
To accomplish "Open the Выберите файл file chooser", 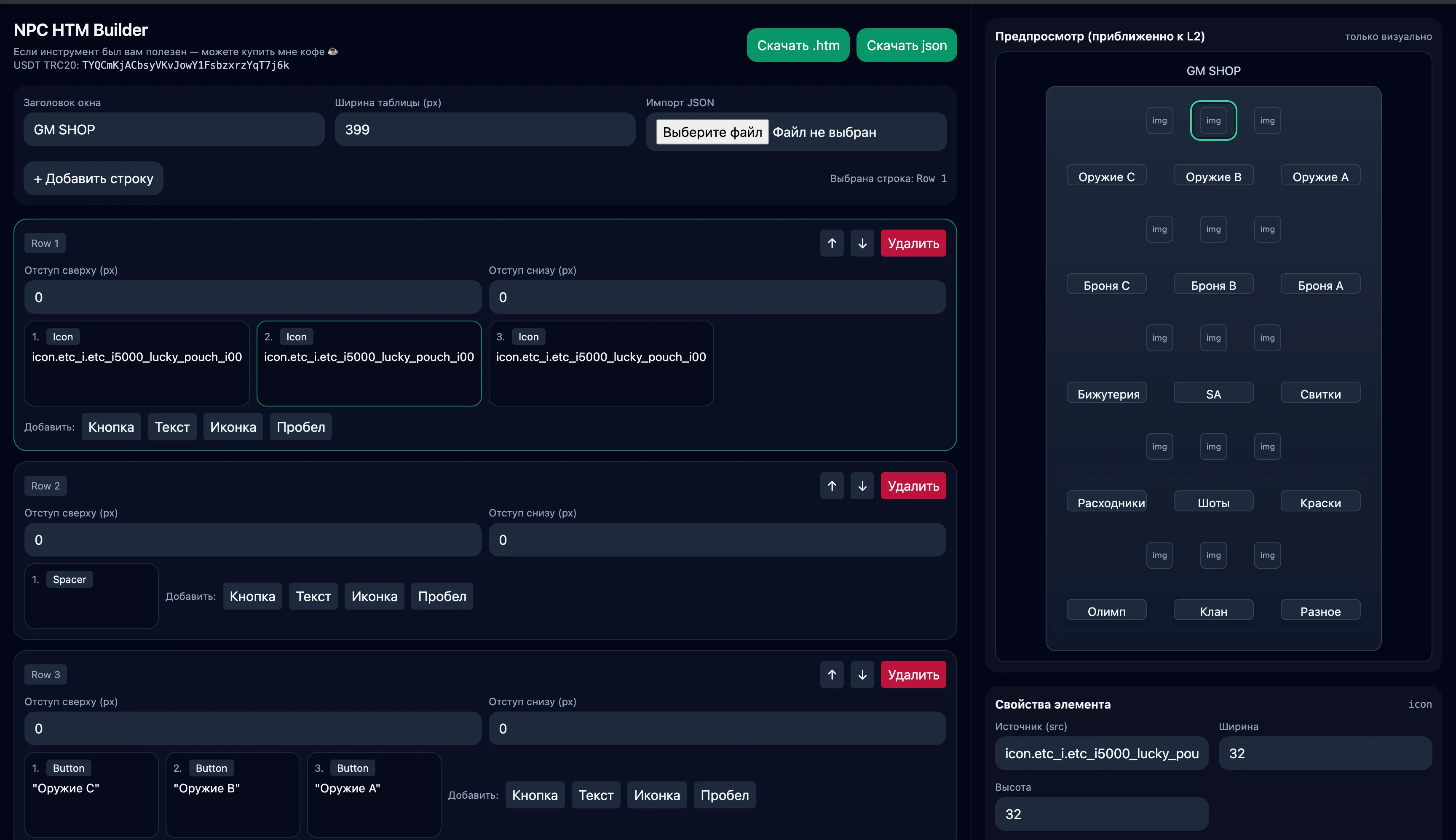I will 712,132.
